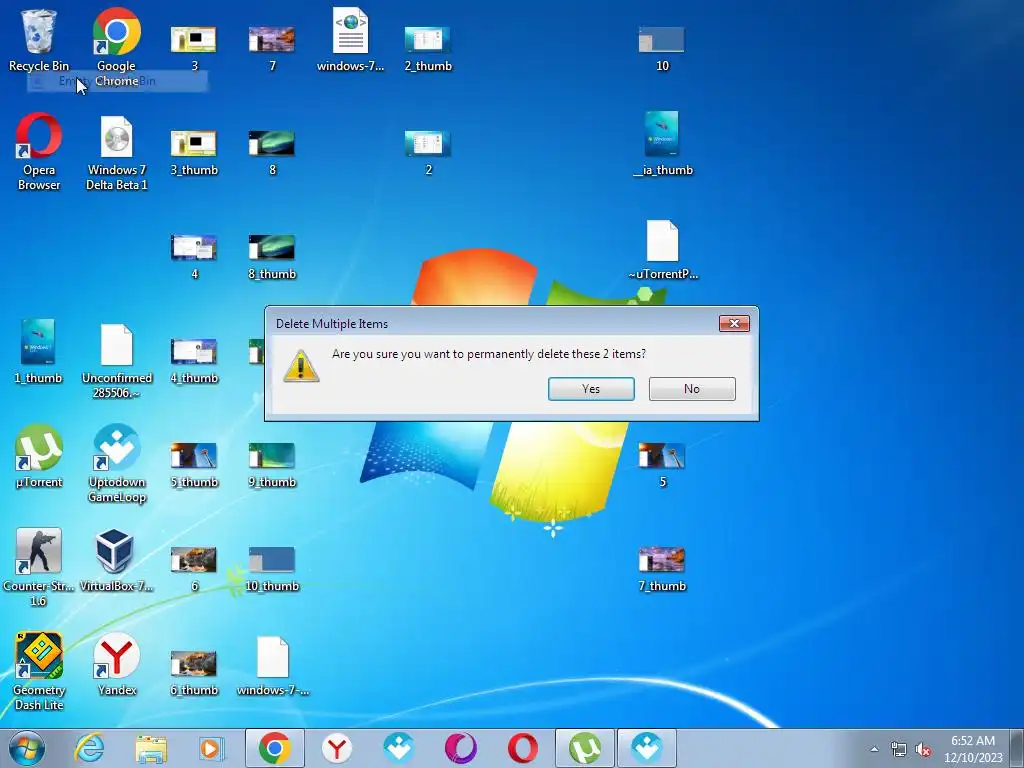Viewport: 1024px width, 768px height.
Task: Show hidden system tray icons
Action: tap(874, 749)
